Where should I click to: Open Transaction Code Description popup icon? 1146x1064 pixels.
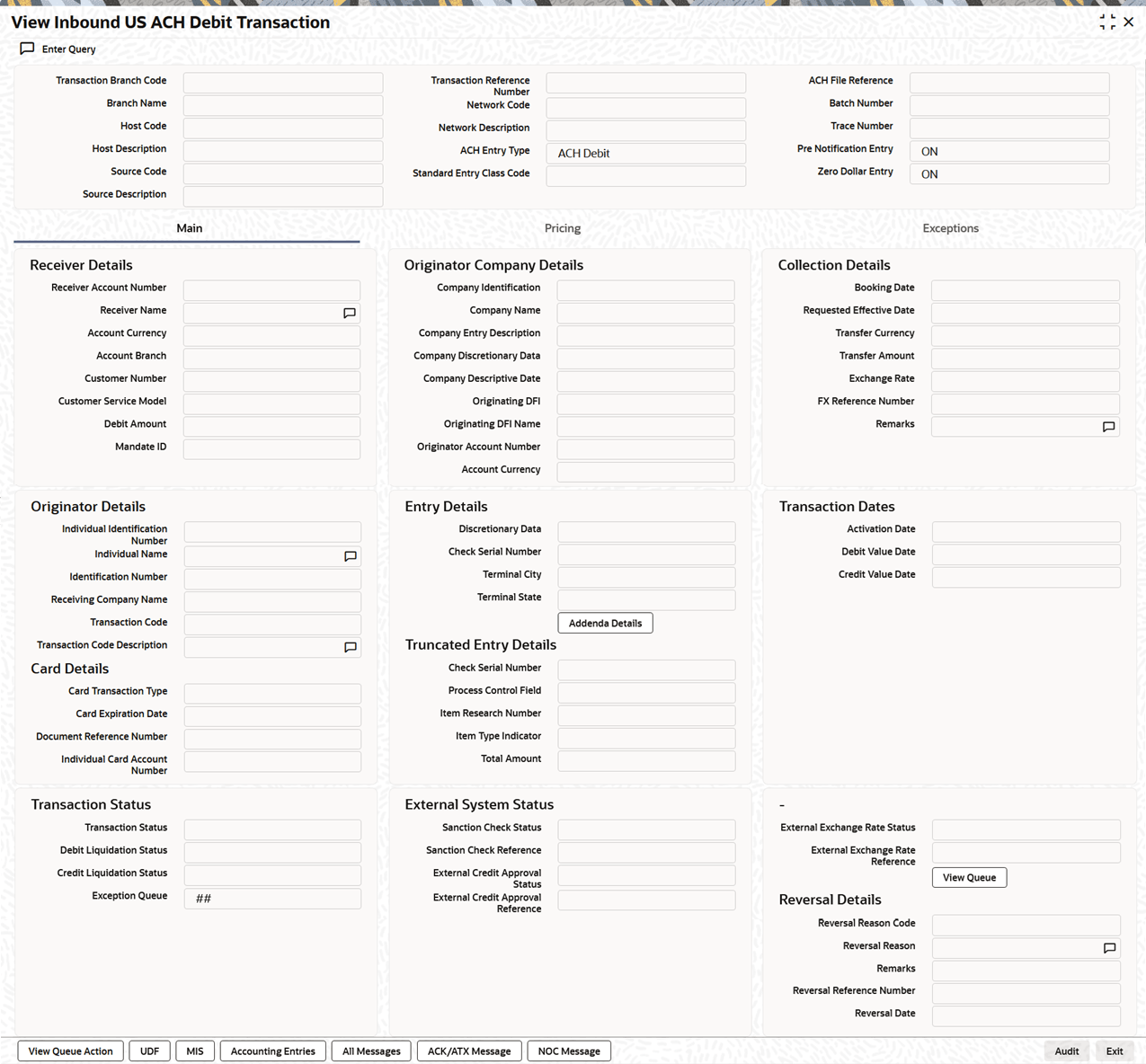pos(351,647)
